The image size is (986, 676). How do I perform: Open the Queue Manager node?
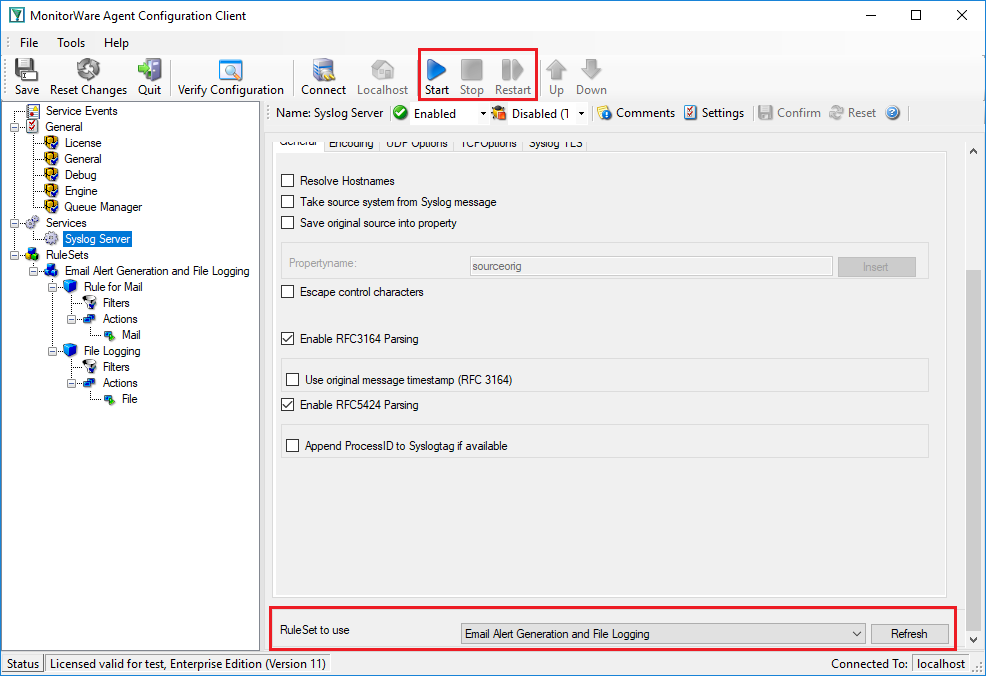pyautogui.click(x=103, y=207)
